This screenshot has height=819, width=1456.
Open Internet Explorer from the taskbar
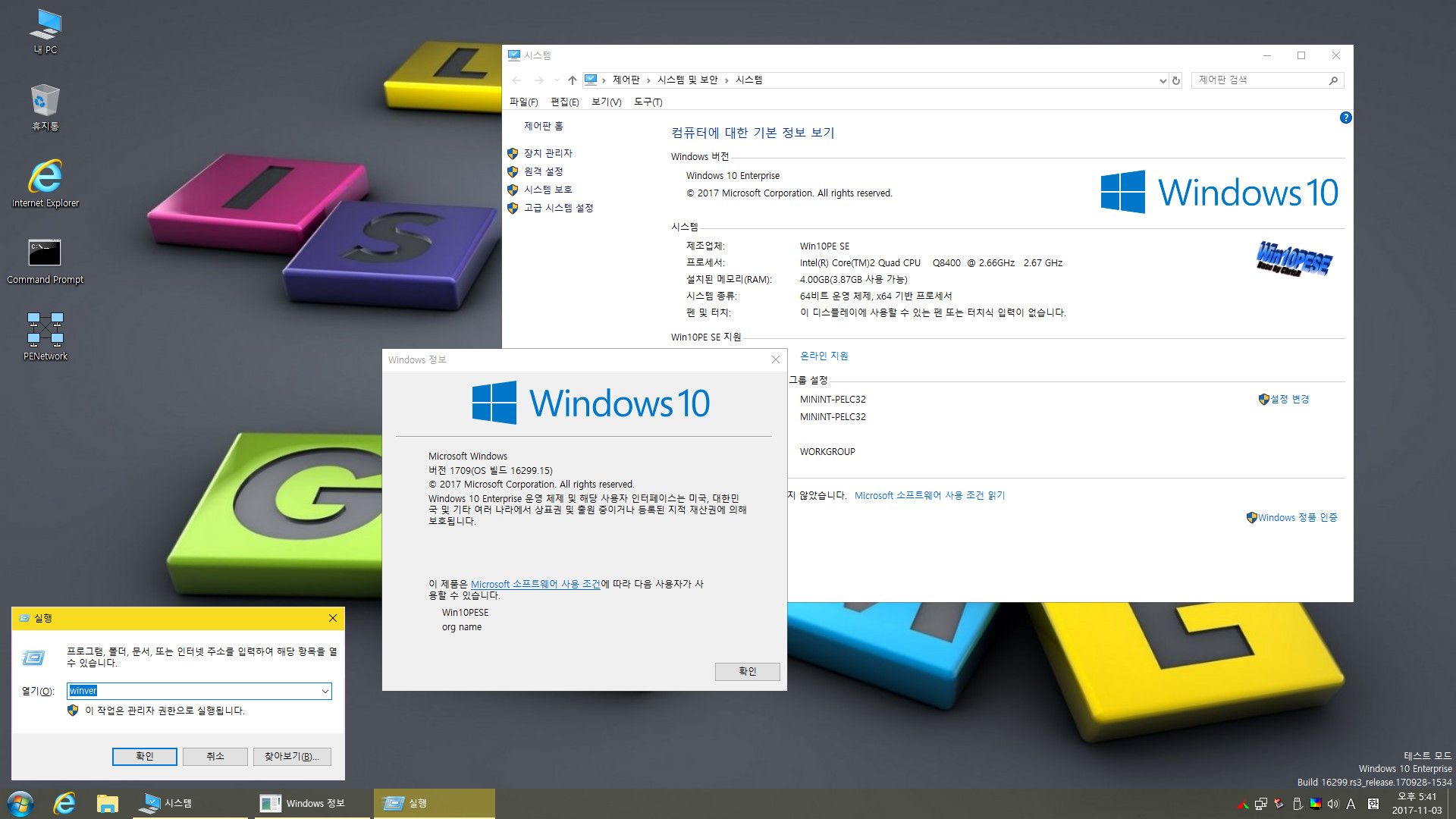(64, 803)
